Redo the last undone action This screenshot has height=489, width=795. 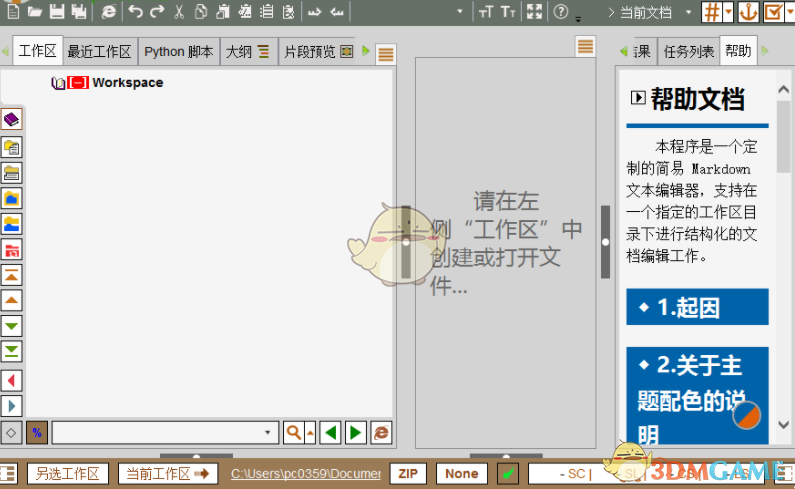157,11
